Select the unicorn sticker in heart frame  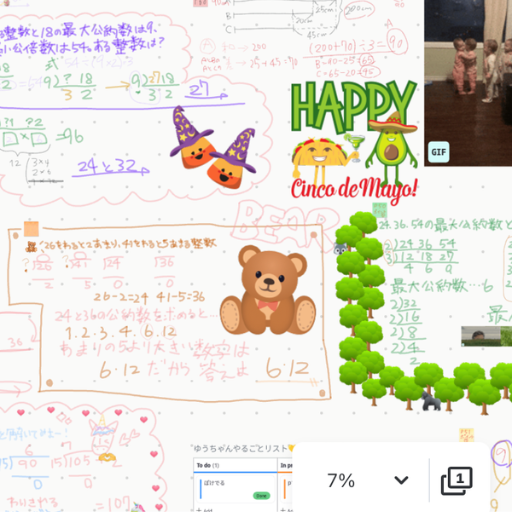(x=104, y=438)
